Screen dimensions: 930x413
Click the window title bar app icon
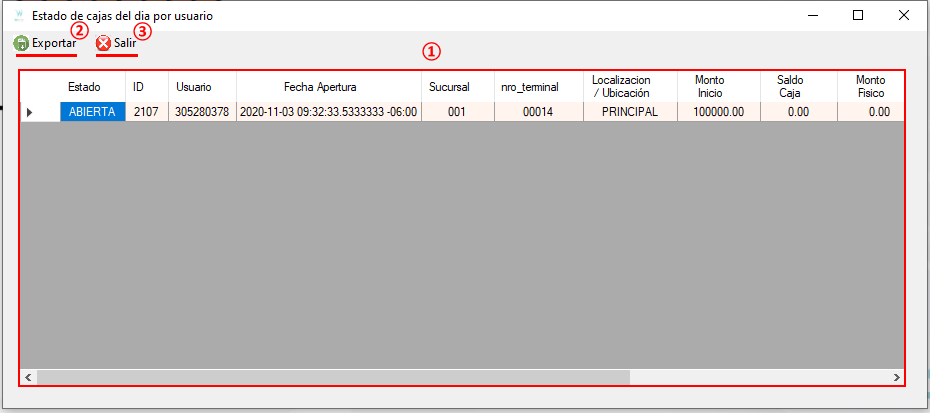tap(18, 16)
